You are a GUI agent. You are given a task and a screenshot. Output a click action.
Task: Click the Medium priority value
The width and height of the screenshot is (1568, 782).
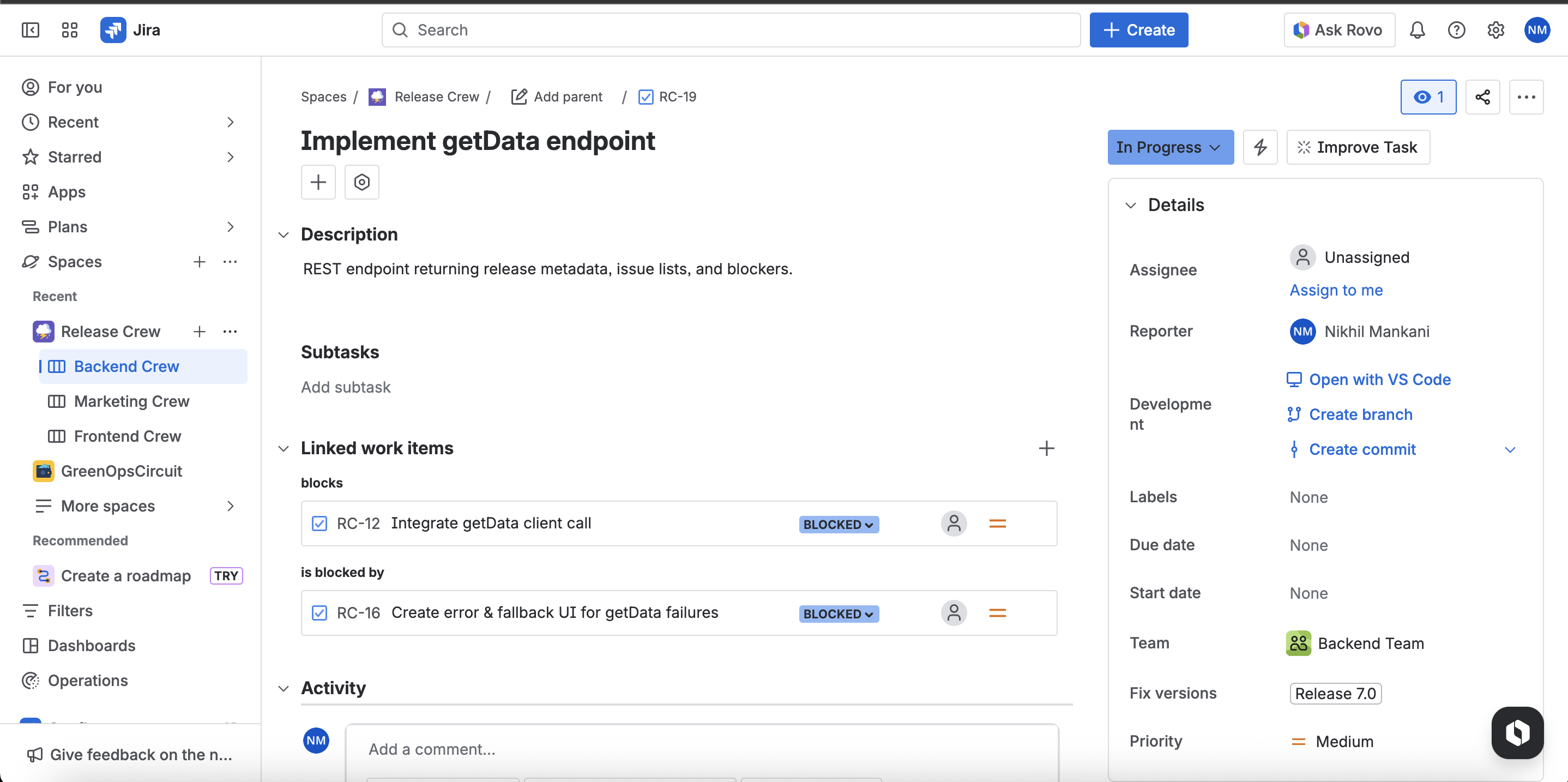[1344, 741]
